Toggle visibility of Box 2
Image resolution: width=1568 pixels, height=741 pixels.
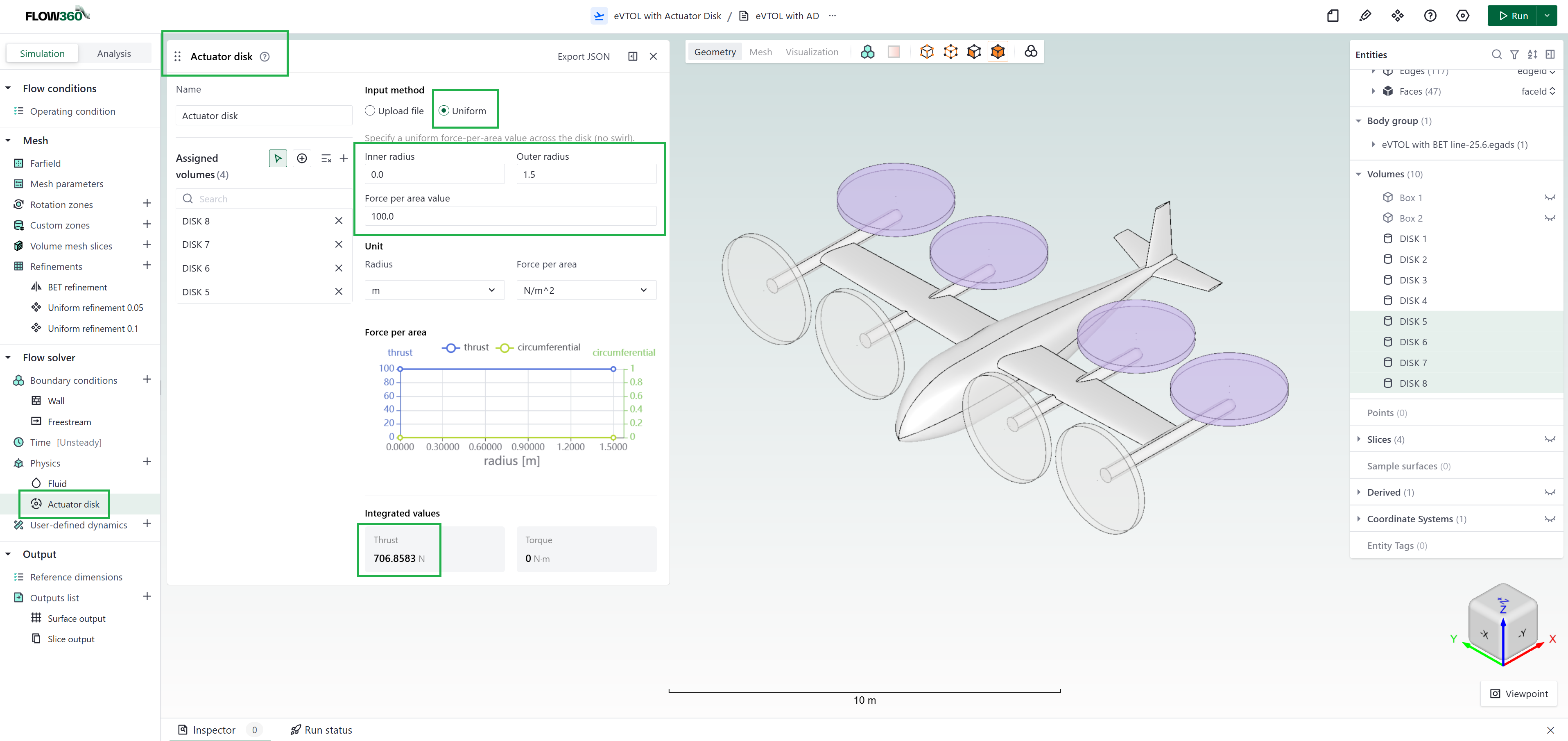1550,219
